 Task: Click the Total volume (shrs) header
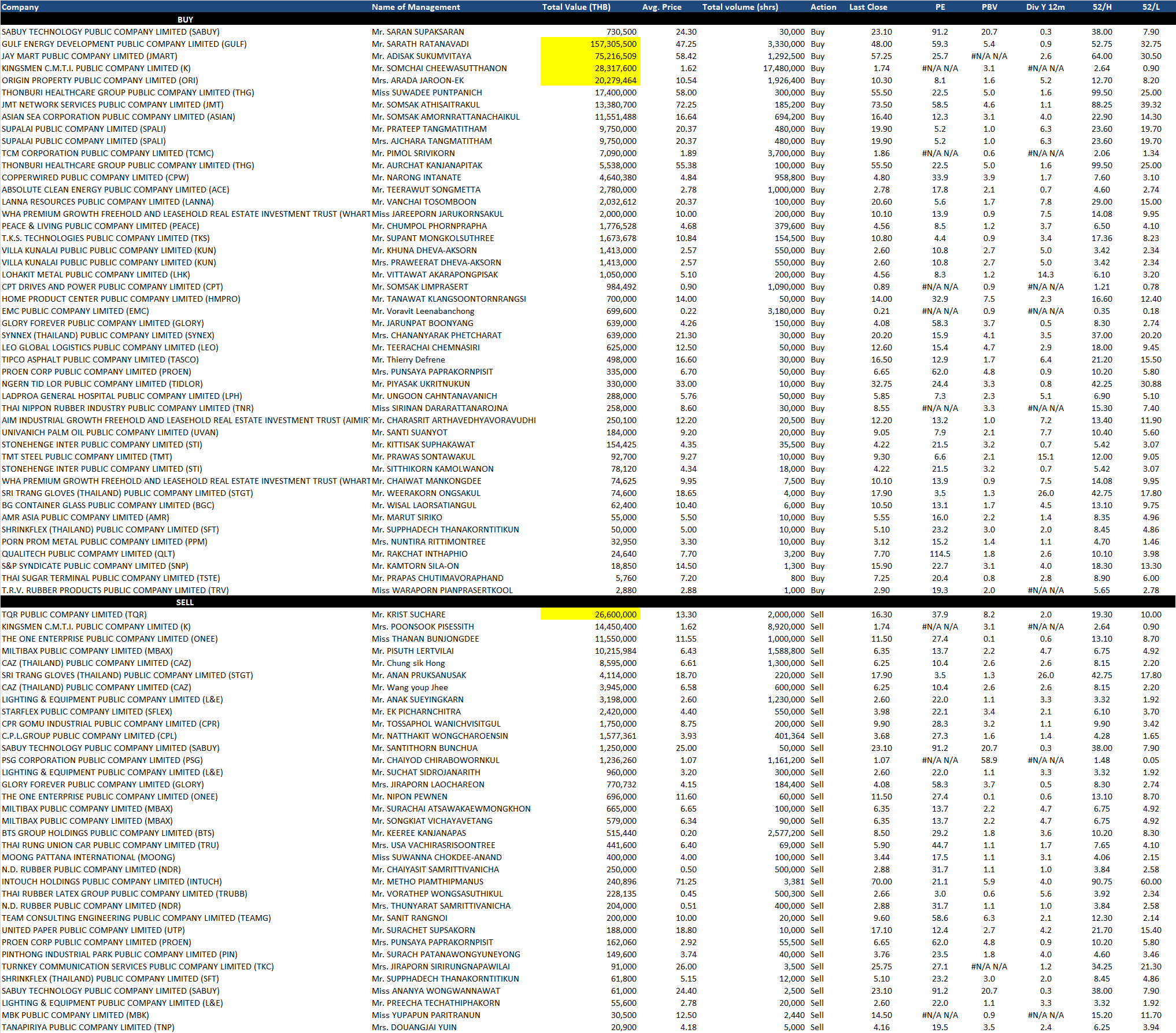pyautogui.click(x=740, y=7)
